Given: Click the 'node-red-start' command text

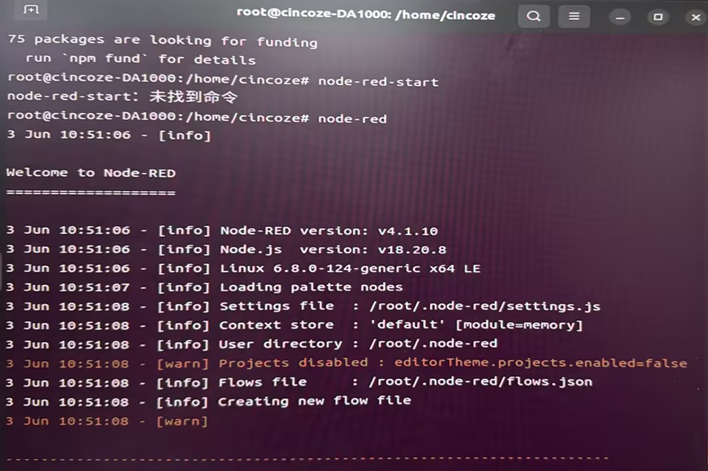Looking at the screenshot, I should coord(378,81).
